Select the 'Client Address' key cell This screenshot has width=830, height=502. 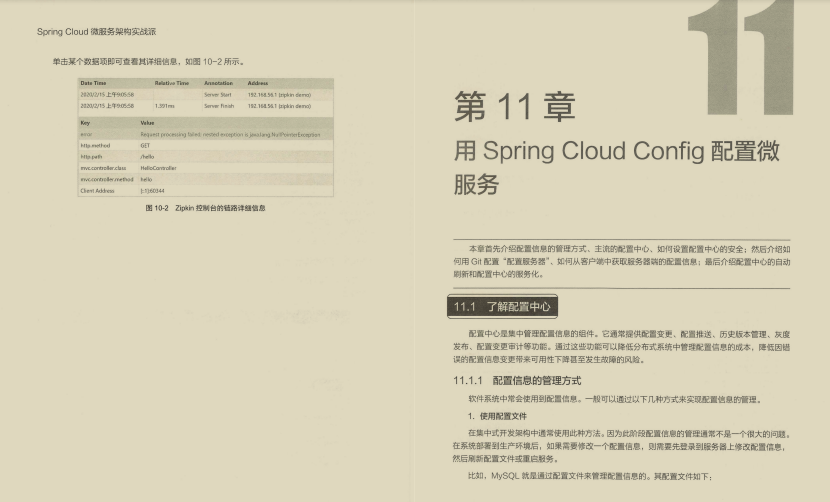click(97, 191)
